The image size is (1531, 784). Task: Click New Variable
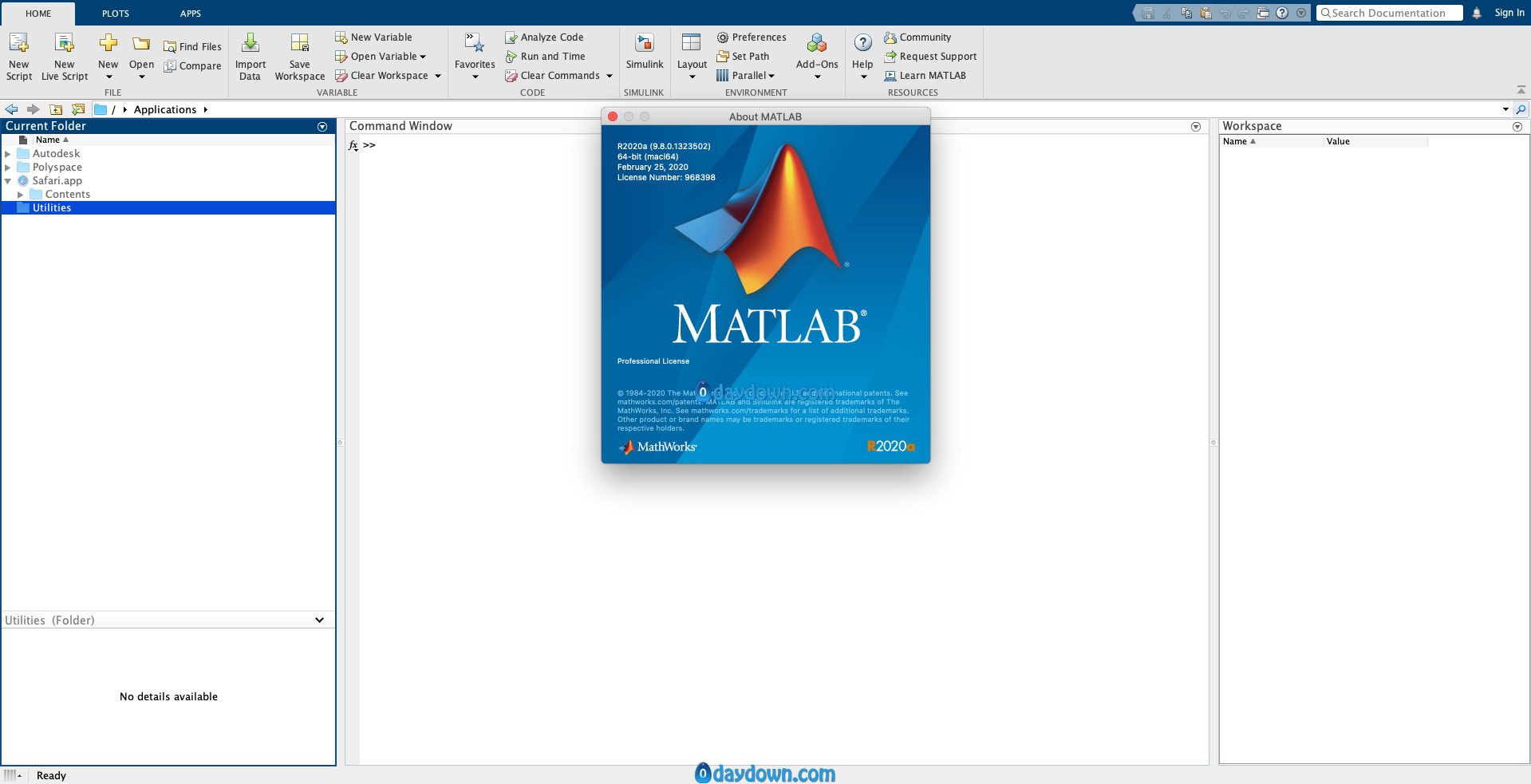[x=373, y=37]
